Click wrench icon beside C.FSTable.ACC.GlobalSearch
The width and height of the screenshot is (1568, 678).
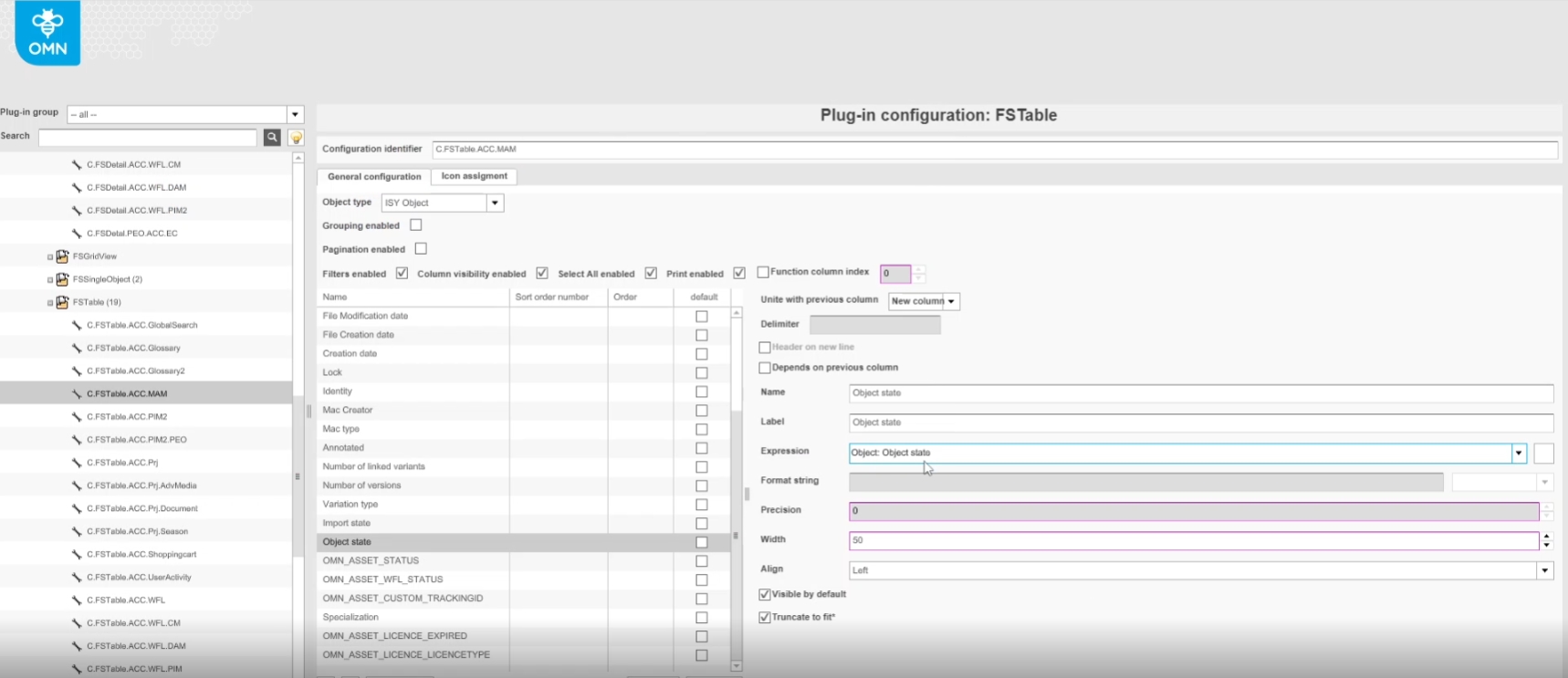(x=77, y=325)
